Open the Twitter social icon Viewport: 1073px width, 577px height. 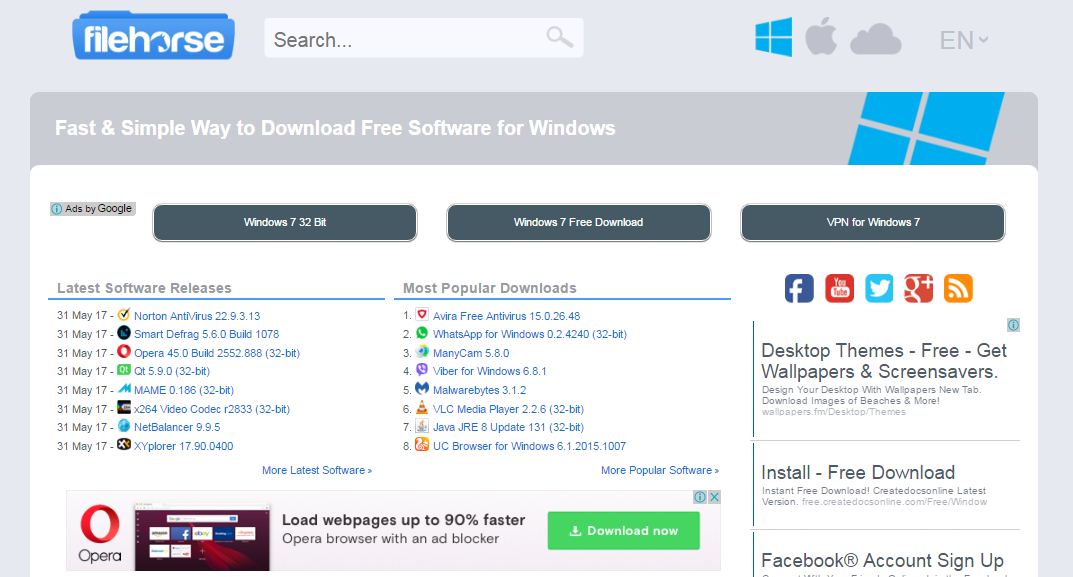[879, 288]
